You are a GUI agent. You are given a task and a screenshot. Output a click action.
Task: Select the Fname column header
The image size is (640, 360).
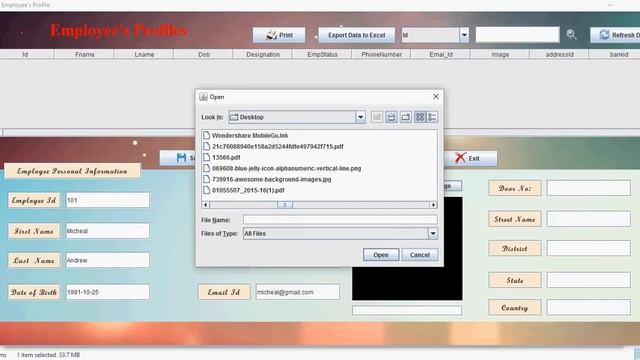tap(84, 54)
